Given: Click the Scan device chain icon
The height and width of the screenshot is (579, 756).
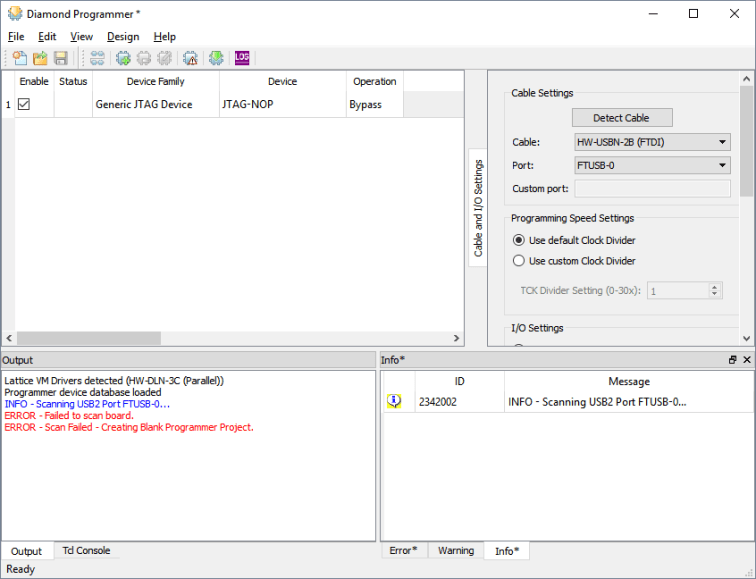Looking at the screenshot, I should (x=97, y=58).
